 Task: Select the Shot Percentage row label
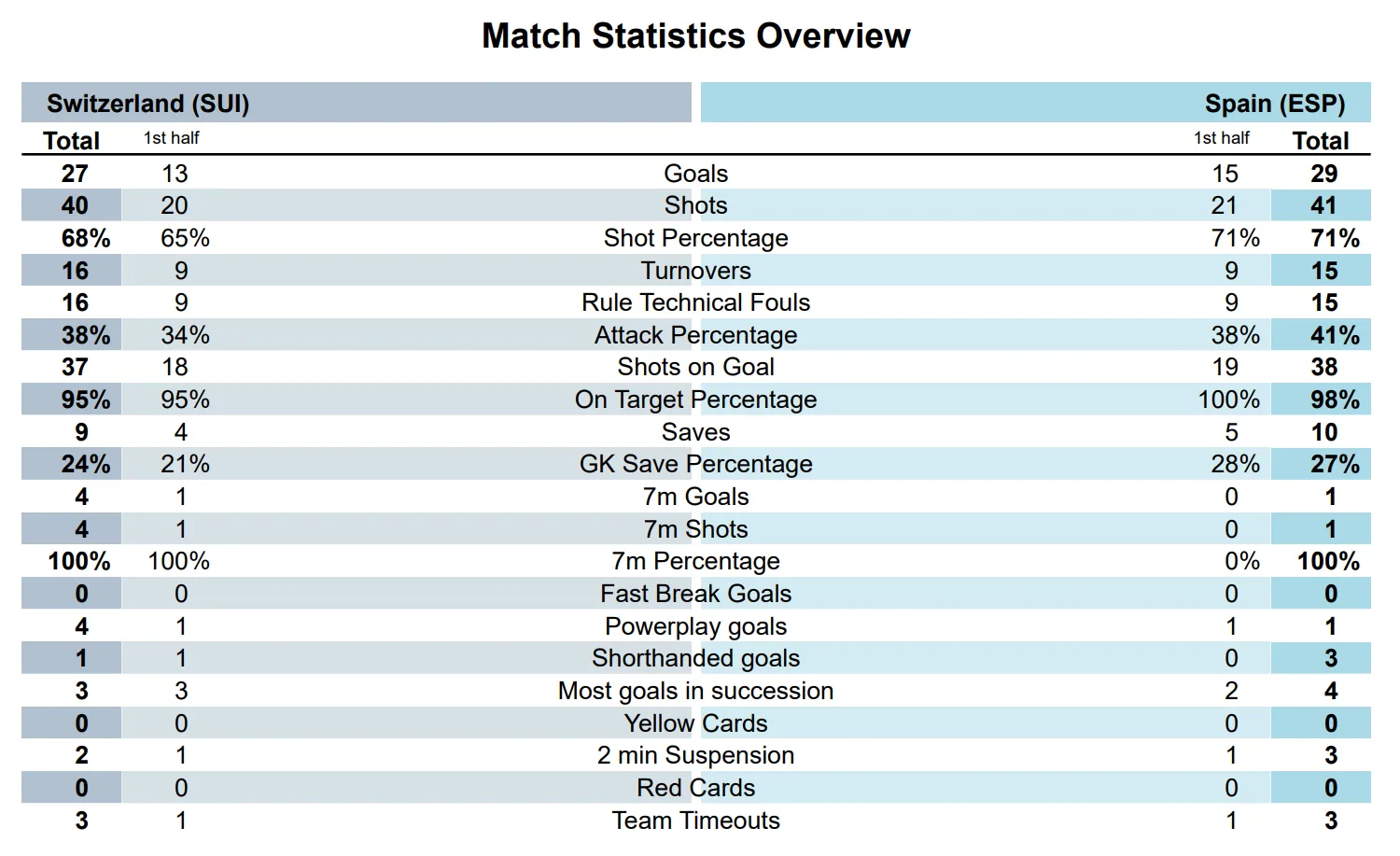tap(695, 238)
